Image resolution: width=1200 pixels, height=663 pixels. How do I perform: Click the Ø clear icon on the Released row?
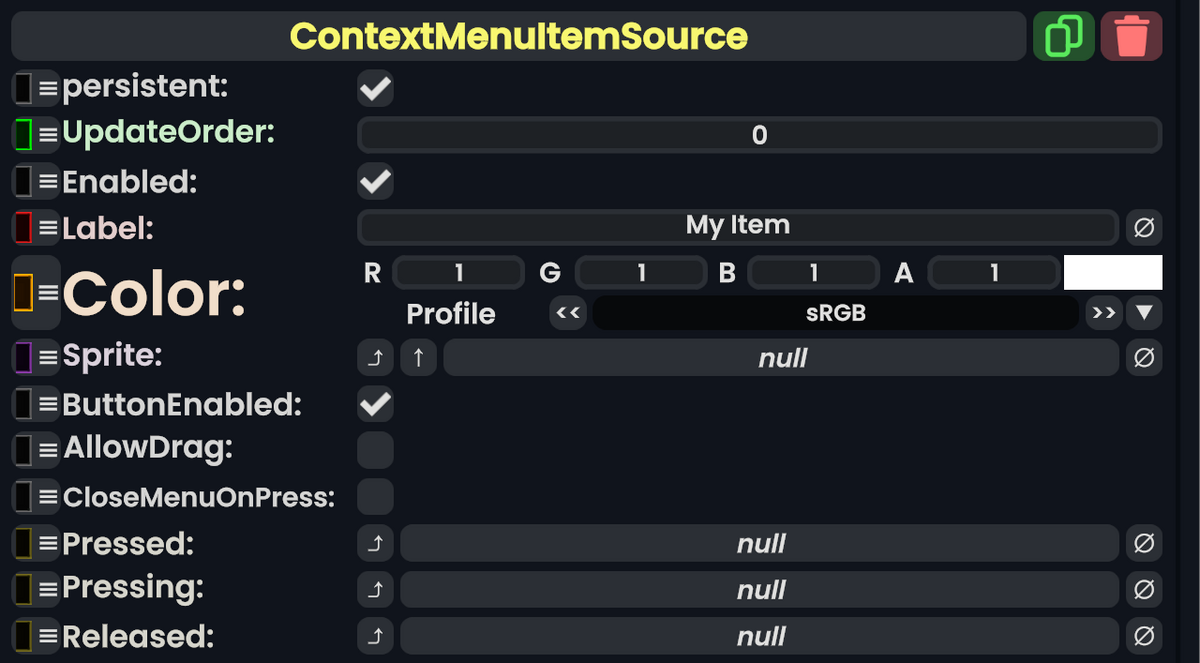(x=1144, y=636)
